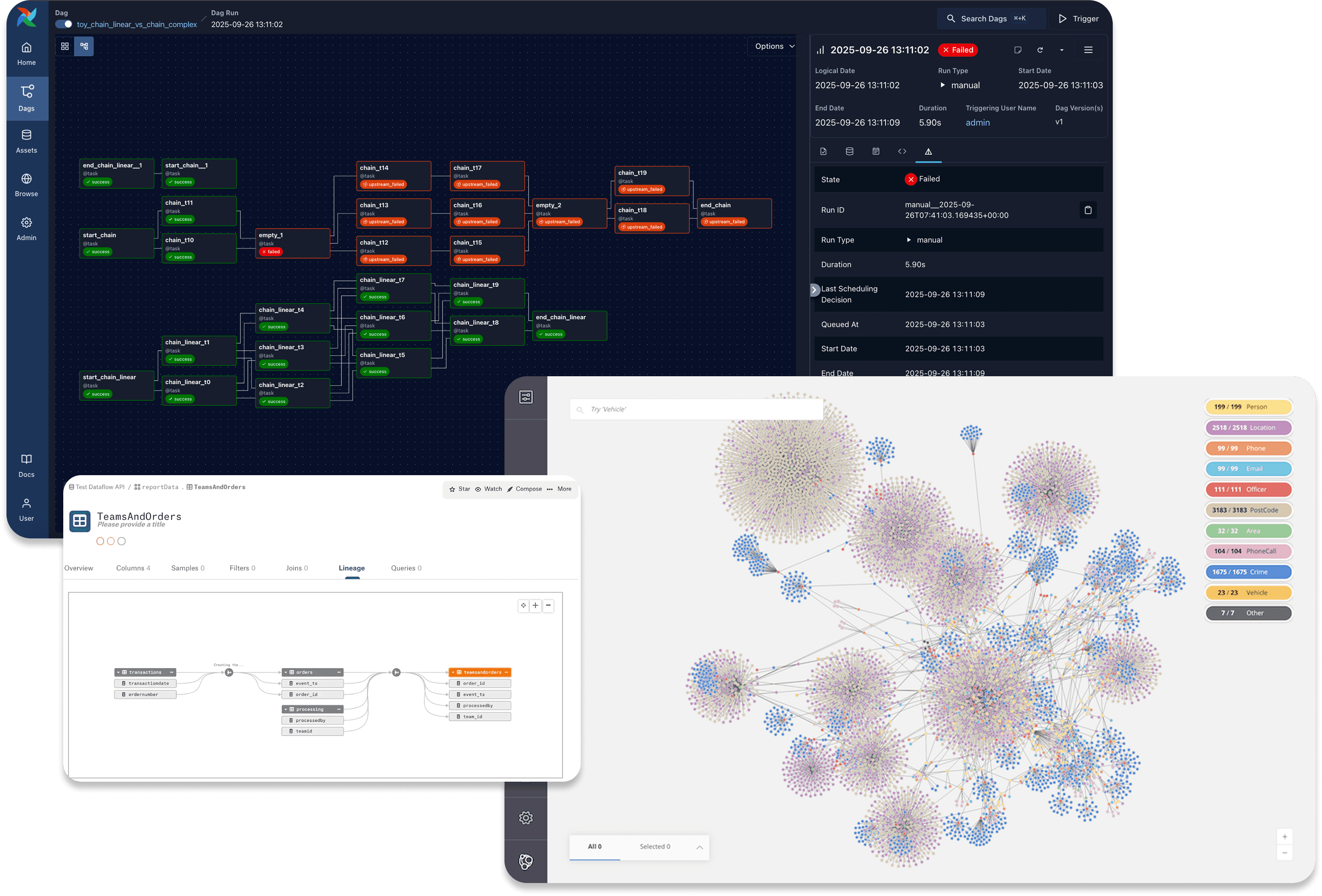This screenshot has width=1322, height=896.
Task: Open the Queries tab
Action: click(x=406, y=568)
